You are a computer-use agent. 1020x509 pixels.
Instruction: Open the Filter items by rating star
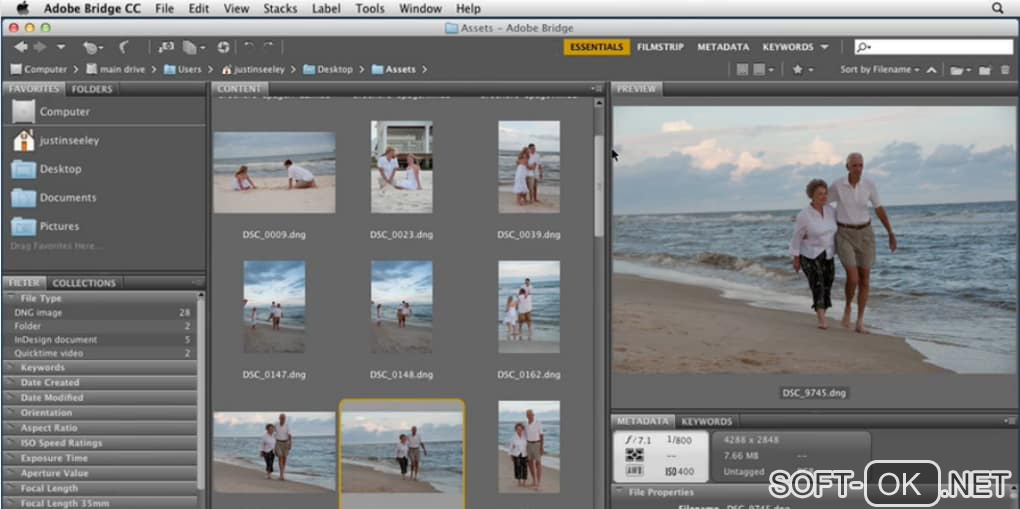797,70
